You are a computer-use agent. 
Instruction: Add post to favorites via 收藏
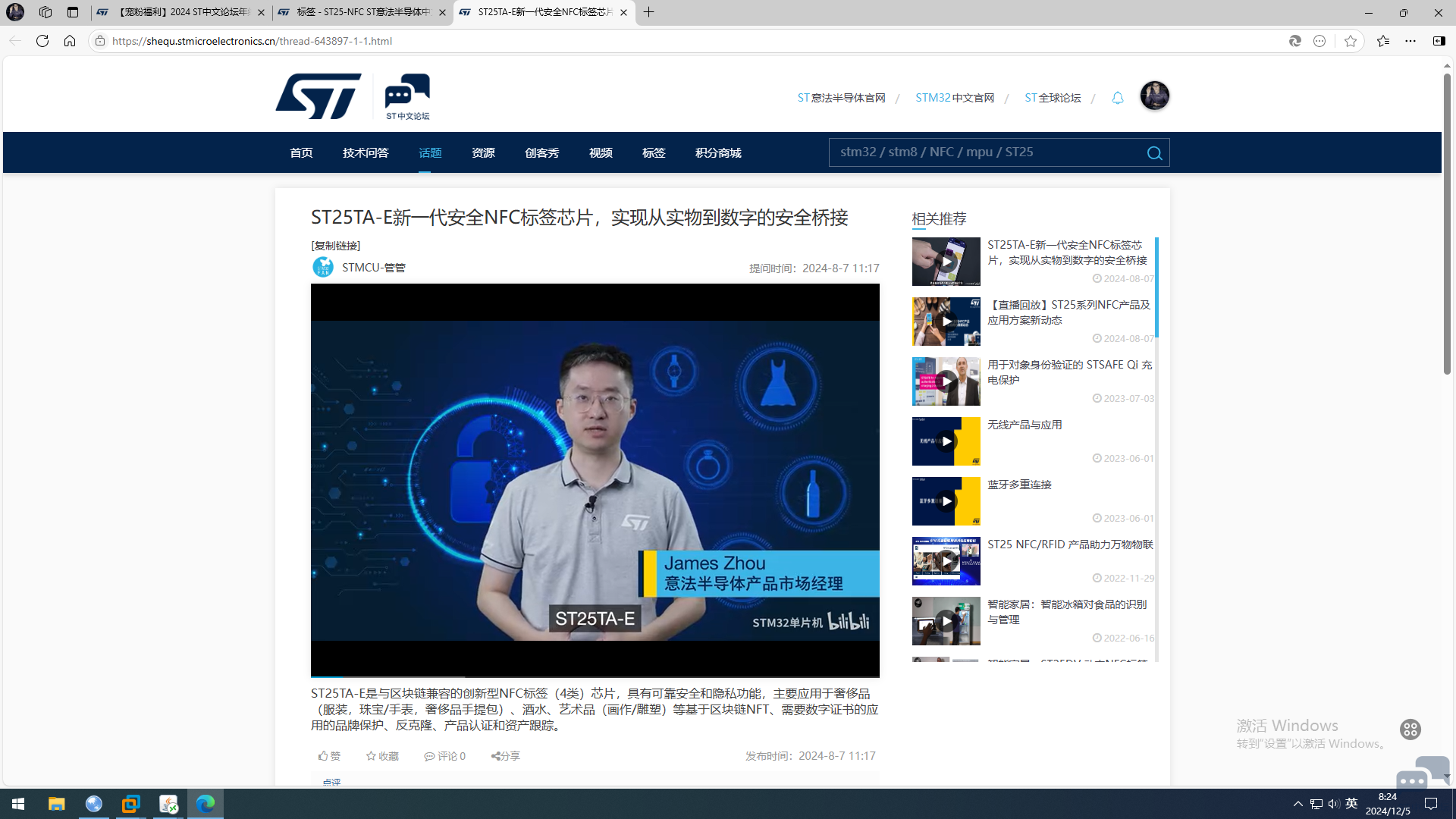(382, 756)
